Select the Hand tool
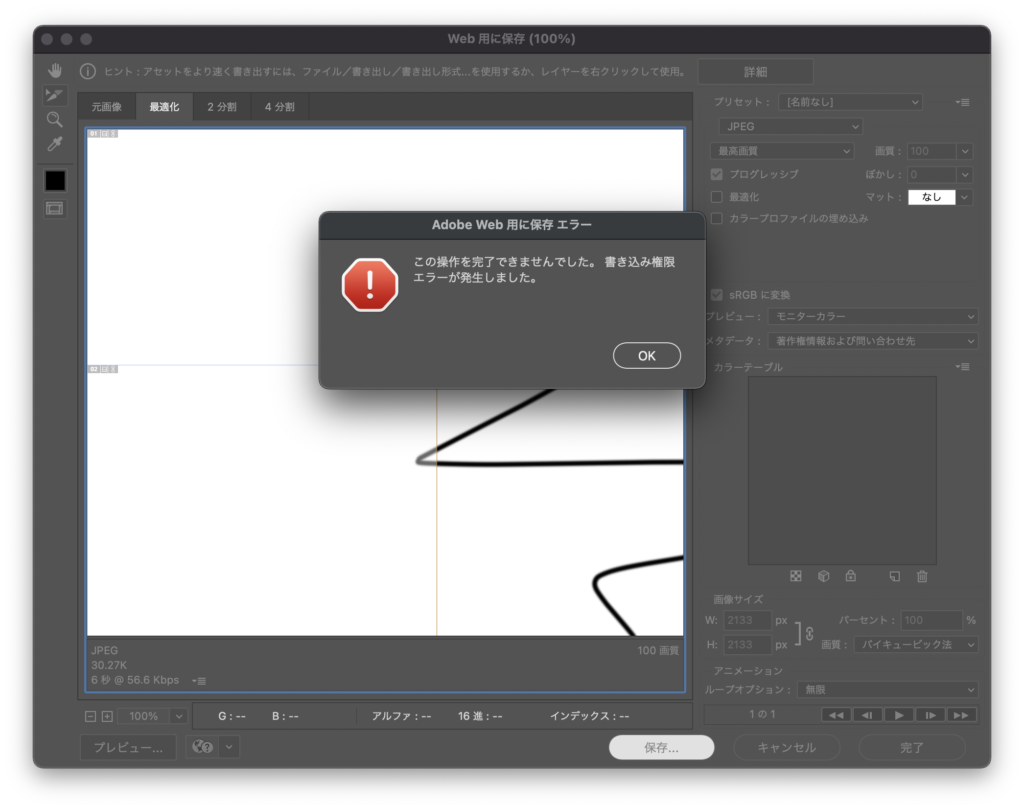 tap(55, 71)
